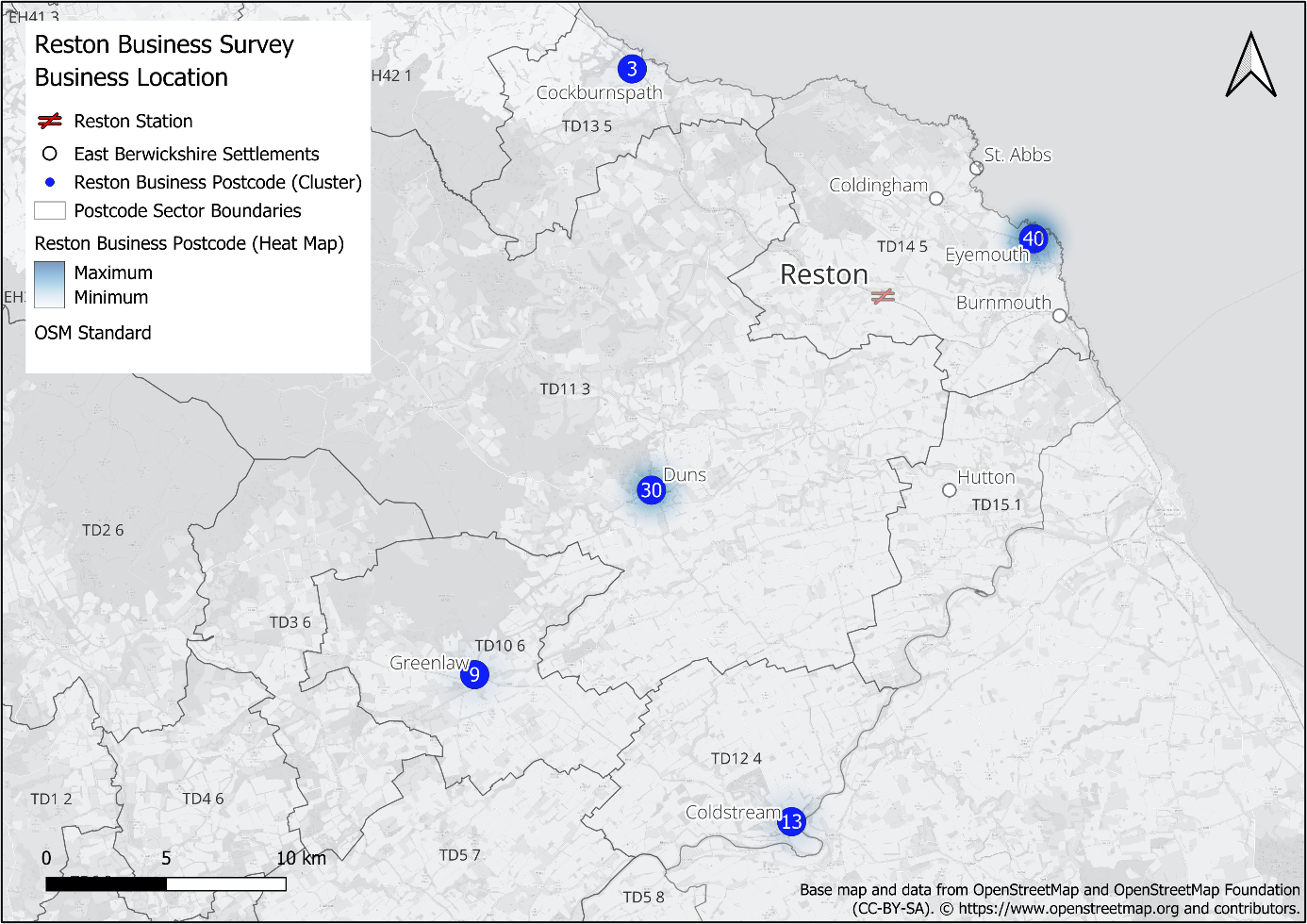Select the St. Abbs settlement circle marker
This screenshot has width=1307, height=924.
(976, 168)
